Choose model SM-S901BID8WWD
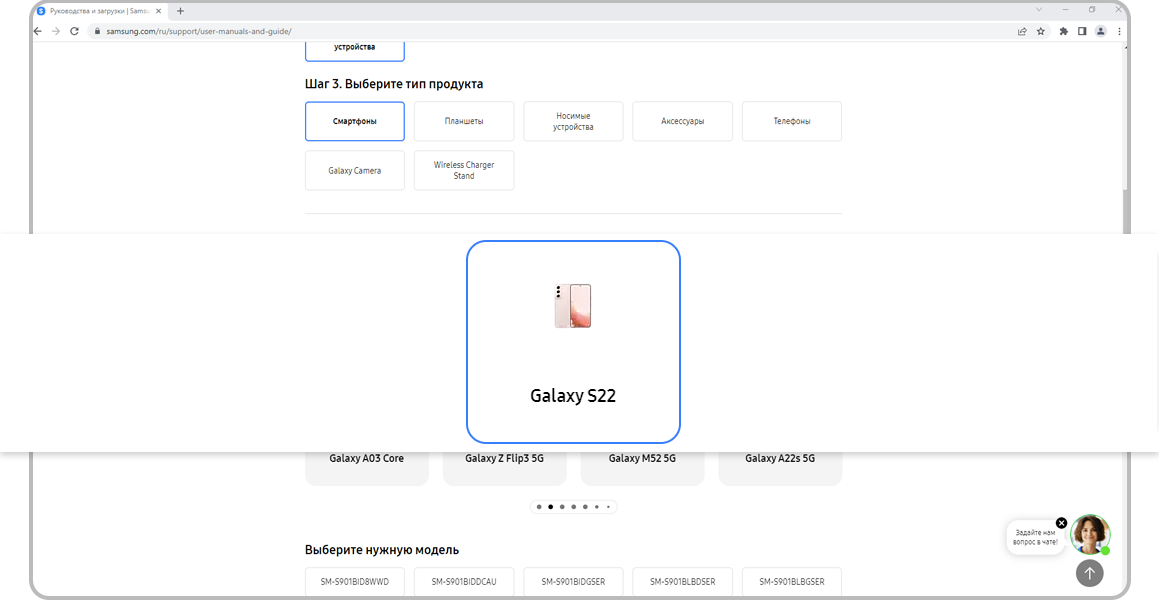The height and width of the screenshot is (600, 1159). (355, 582)
